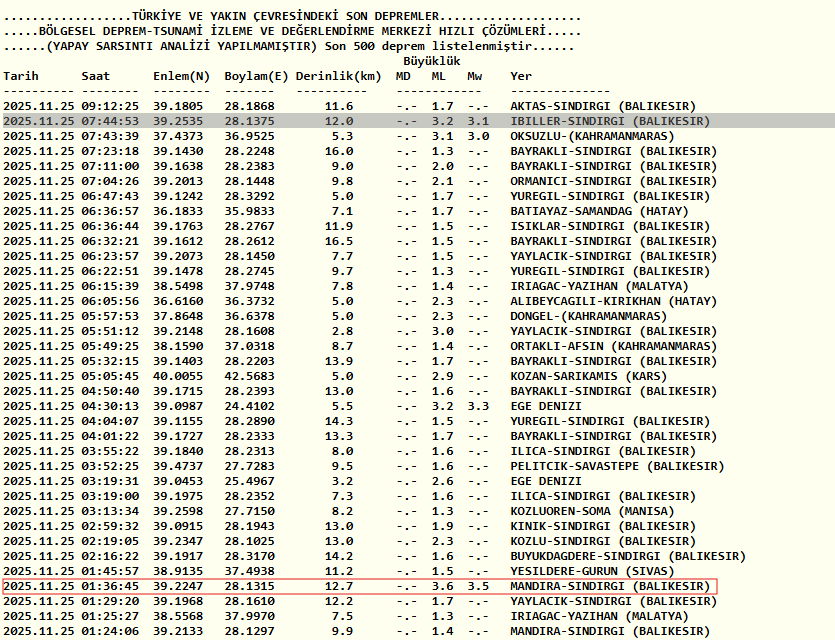Click time 07:11:00 in the list
835x640 pixels.
click(x=110, y=166)
